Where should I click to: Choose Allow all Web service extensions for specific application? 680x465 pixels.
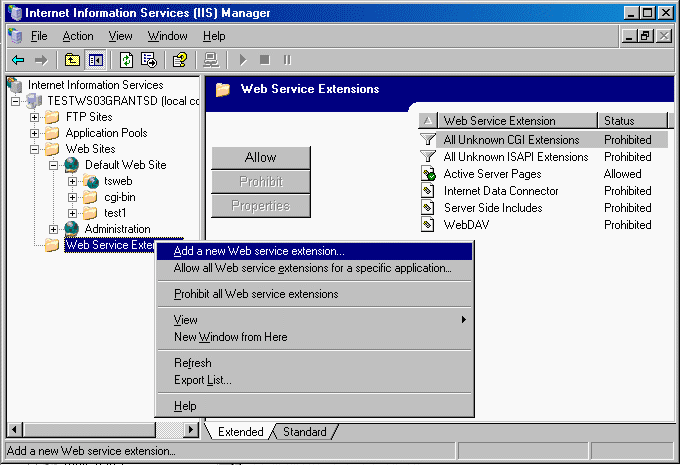tap(314, 268)
